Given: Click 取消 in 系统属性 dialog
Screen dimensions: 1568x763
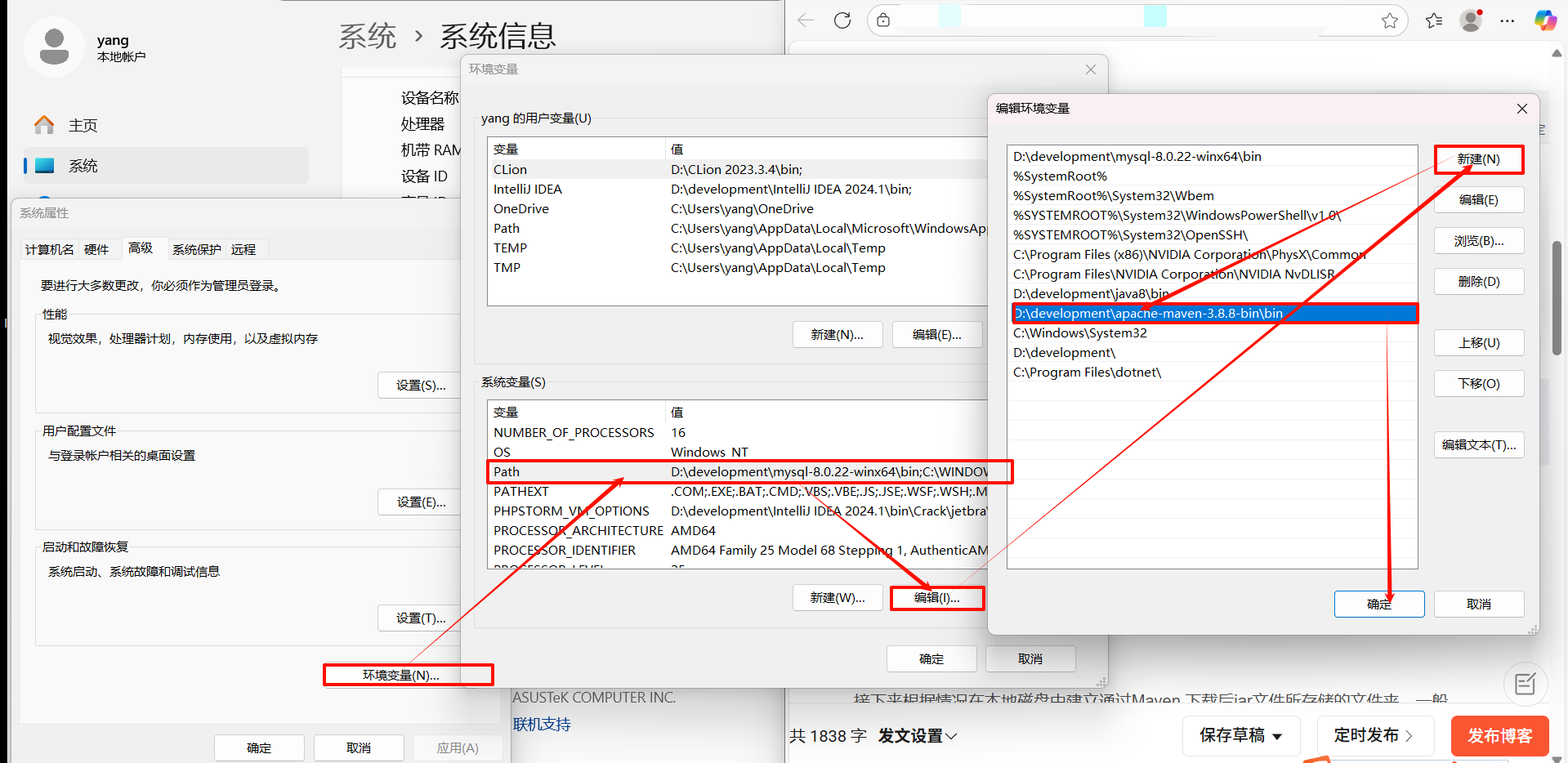Looking at the screenshot, I should point(359,747).
